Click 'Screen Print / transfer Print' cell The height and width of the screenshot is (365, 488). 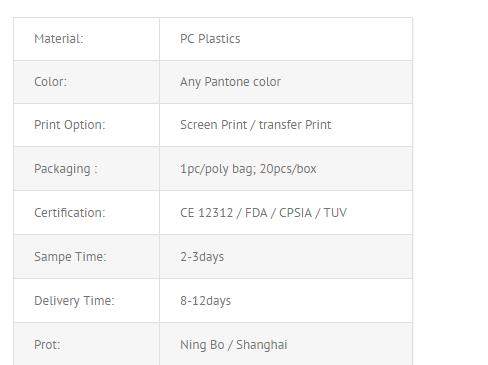(286, 125)
